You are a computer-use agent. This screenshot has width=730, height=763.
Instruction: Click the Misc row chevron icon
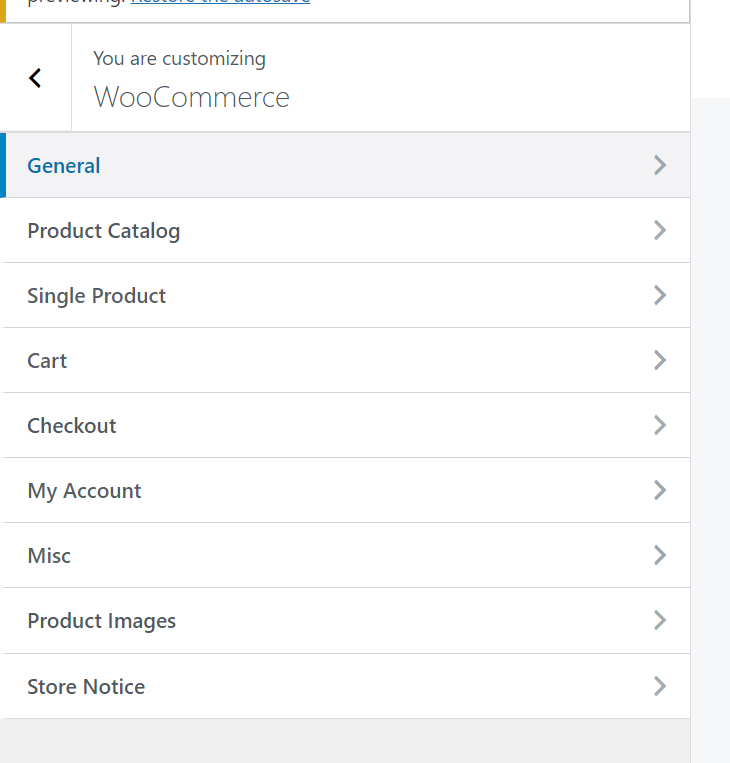point(659,556)
